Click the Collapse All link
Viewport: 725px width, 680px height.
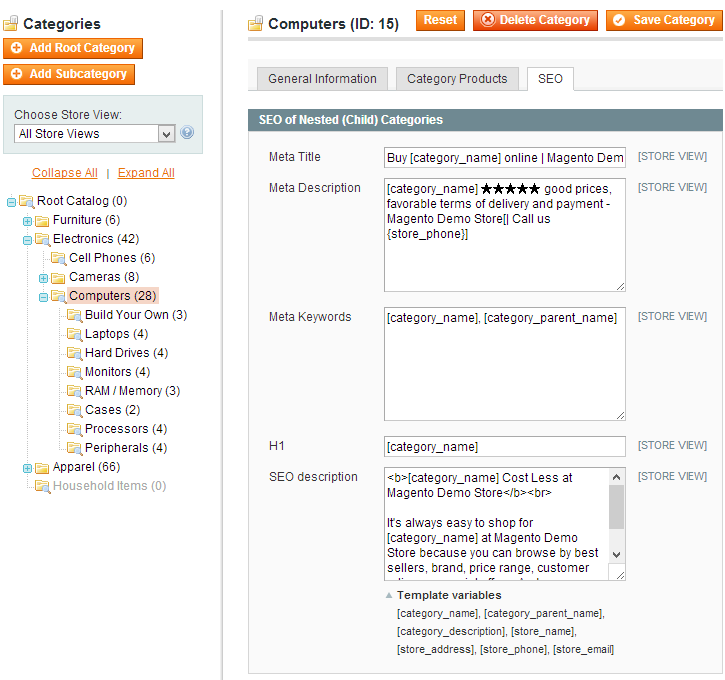(x=65, y=173)
